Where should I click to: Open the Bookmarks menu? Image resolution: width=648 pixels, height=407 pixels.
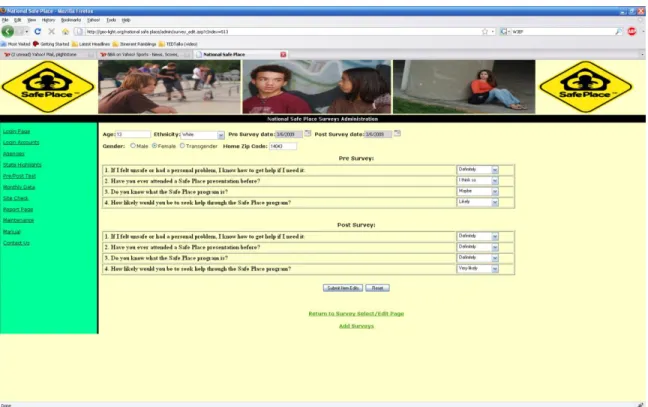(71, 20)
